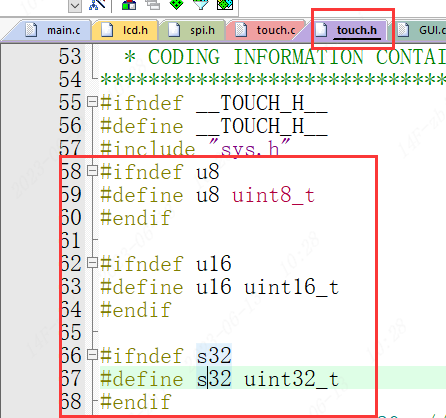Open Options for Target wand icon
This screenshot has height=418, width=446.
tap(97, 5)
